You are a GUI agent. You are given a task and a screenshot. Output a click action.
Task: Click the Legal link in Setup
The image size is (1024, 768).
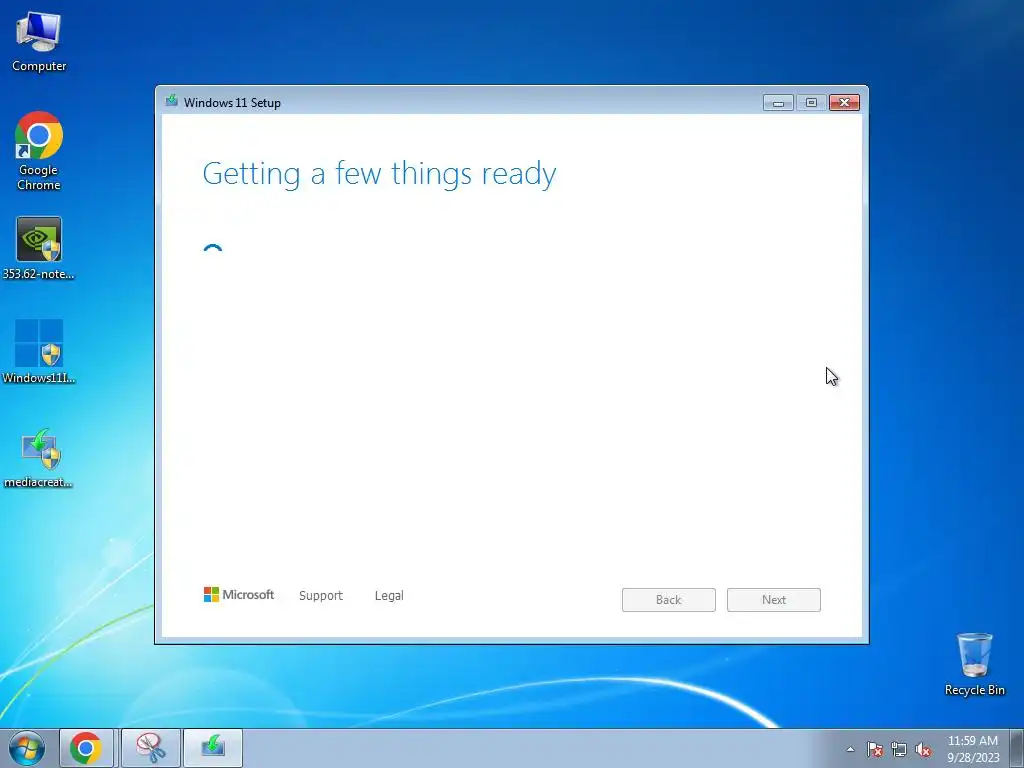389,596
